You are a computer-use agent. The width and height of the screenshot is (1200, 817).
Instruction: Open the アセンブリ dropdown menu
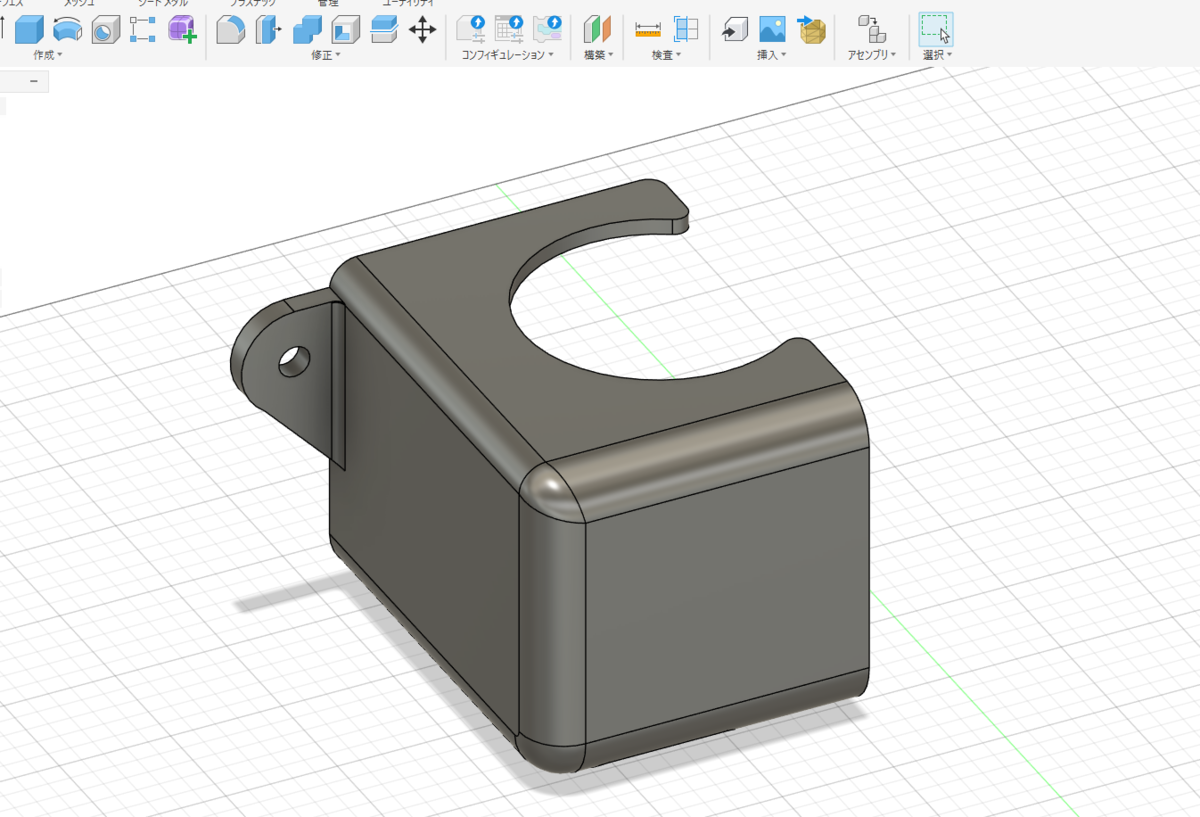click(872, 55)
